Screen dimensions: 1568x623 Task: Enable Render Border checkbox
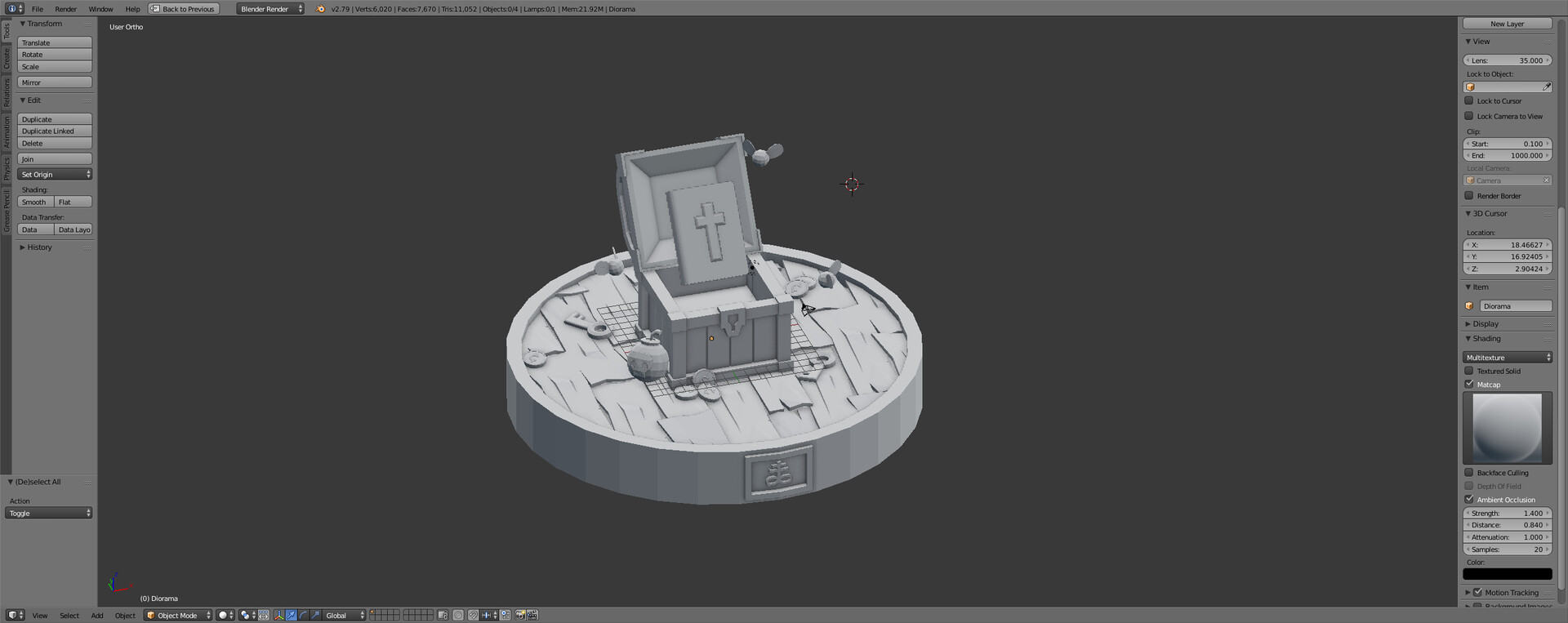click(1469, 195)
